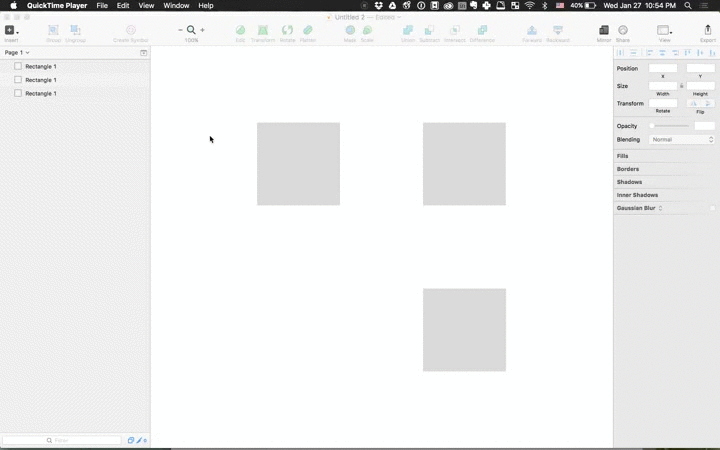Click the Export toolbar icon
Screen dimensions: 720x450
(708, 30)
